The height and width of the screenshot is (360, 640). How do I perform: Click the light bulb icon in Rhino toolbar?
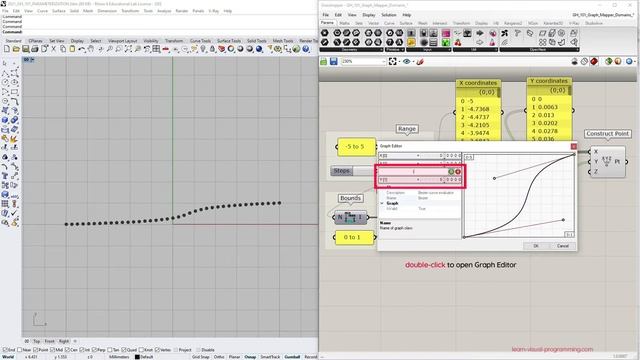[x=203, y=49]
